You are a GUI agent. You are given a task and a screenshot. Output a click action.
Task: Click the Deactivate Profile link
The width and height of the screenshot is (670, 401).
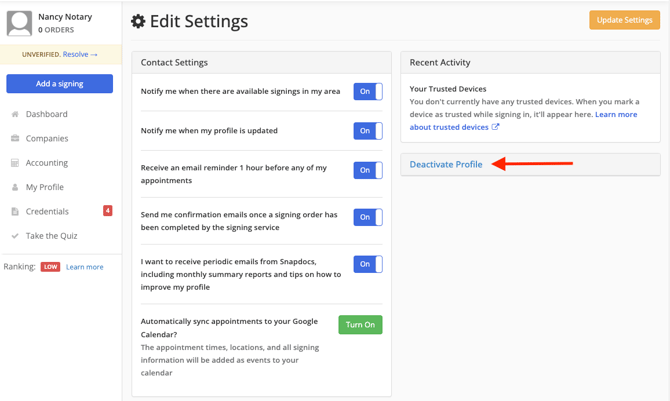point(446,165)
